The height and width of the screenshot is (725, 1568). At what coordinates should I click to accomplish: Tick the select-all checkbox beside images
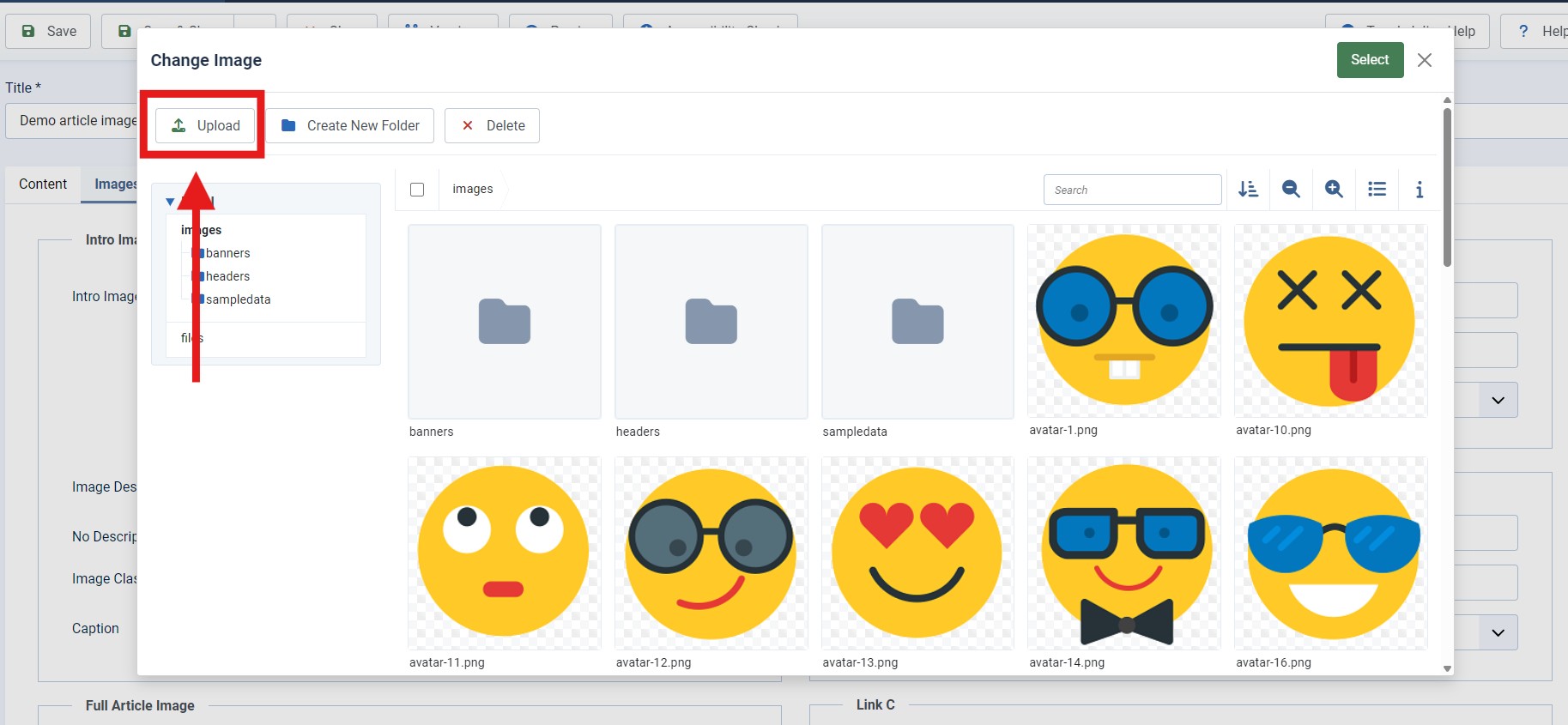pos(417,190)
